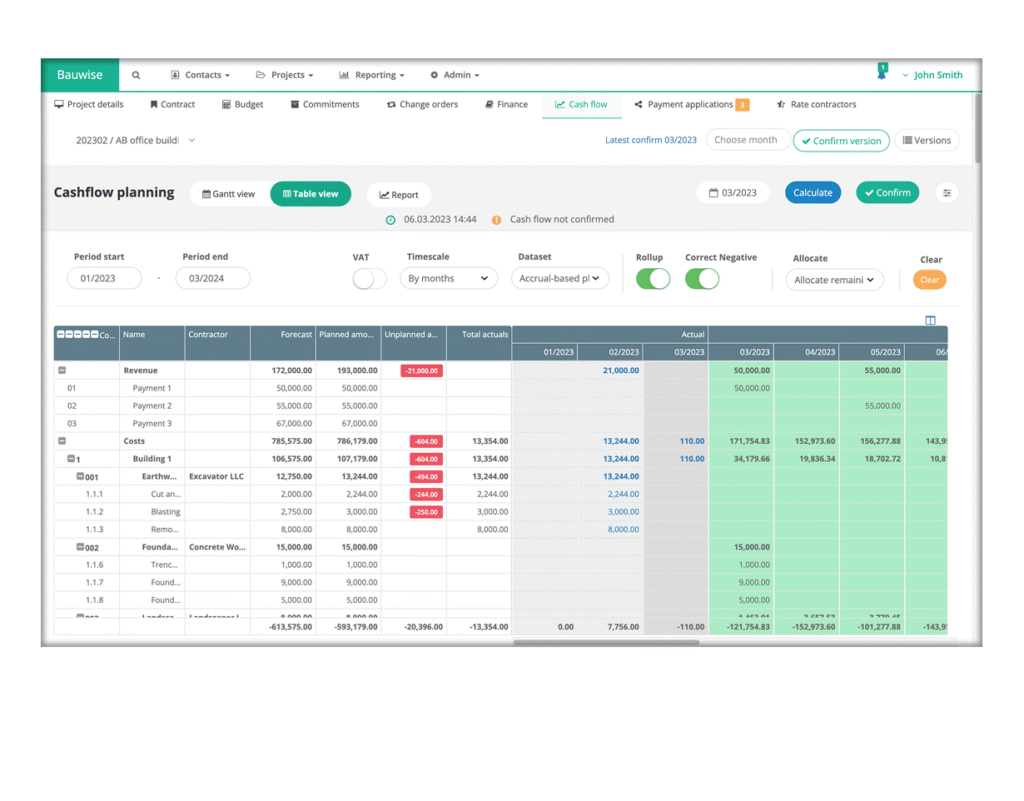
Task: Click the warning icon beside Cash flow not confirmed
Action: (x=497, y=219)
